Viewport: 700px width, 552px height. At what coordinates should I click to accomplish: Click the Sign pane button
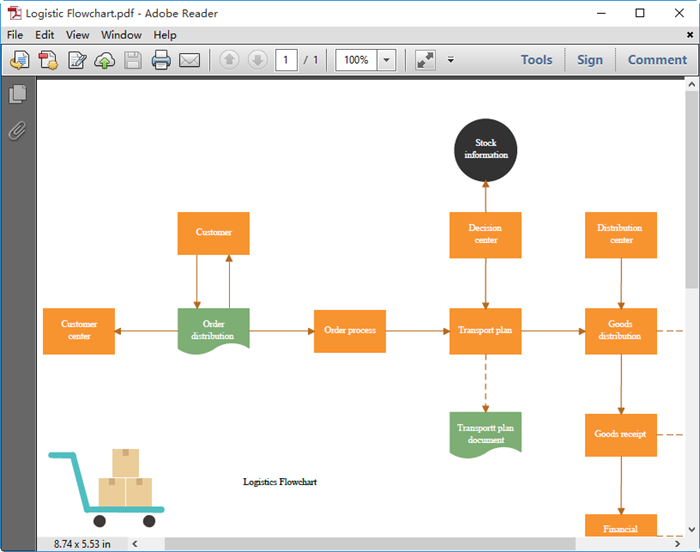(590, 60)
